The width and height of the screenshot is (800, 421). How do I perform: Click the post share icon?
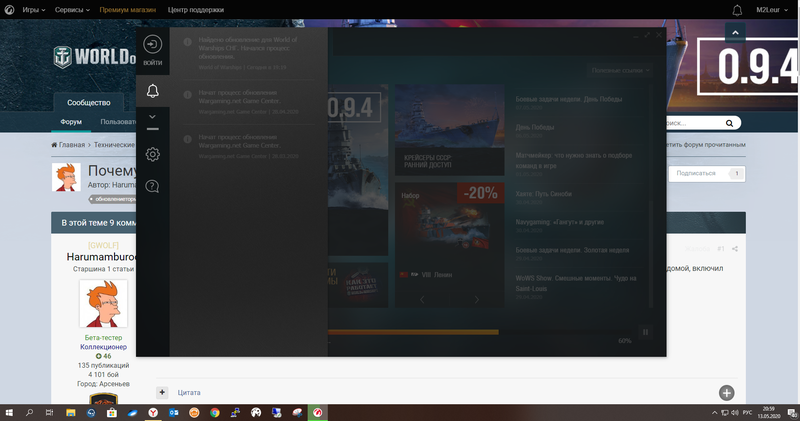[735, 249]
